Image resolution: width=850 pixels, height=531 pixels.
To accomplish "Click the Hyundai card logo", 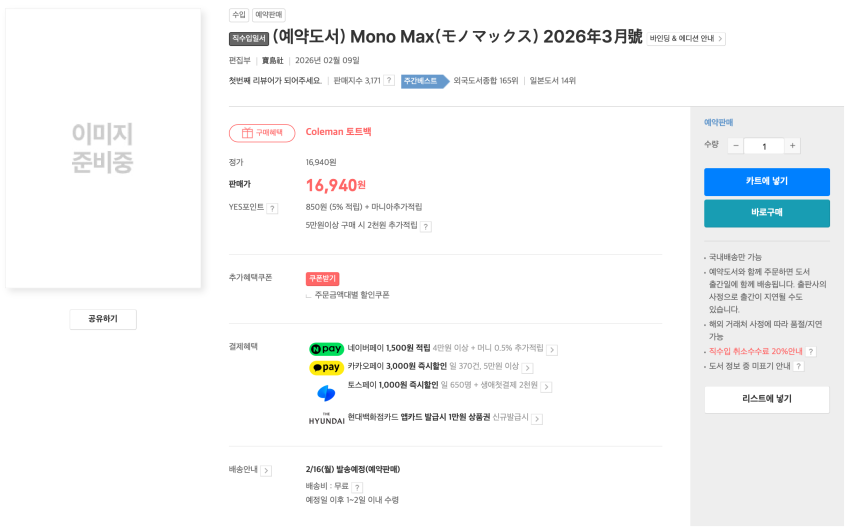I will tap(326, 418).
